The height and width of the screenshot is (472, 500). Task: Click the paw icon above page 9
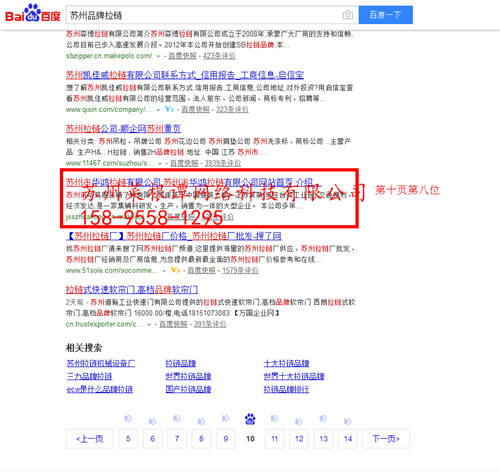click(x=226, y=418)
